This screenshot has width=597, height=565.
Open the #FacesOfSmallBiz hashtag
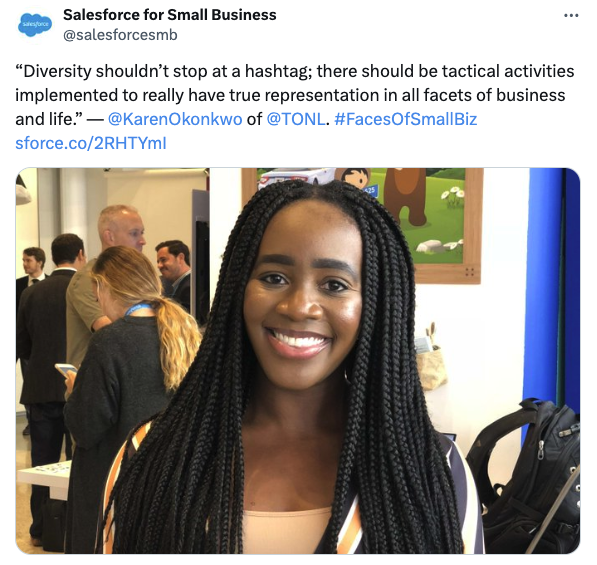[x=405, y=119]
